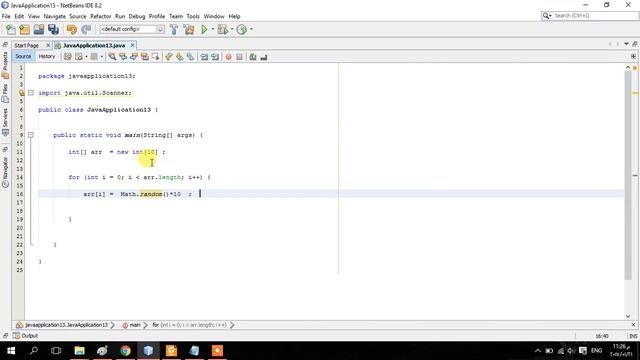Viewport: 640px width, 360px height.
Task: Open the Output window button
Action: [x=26, y=336]
